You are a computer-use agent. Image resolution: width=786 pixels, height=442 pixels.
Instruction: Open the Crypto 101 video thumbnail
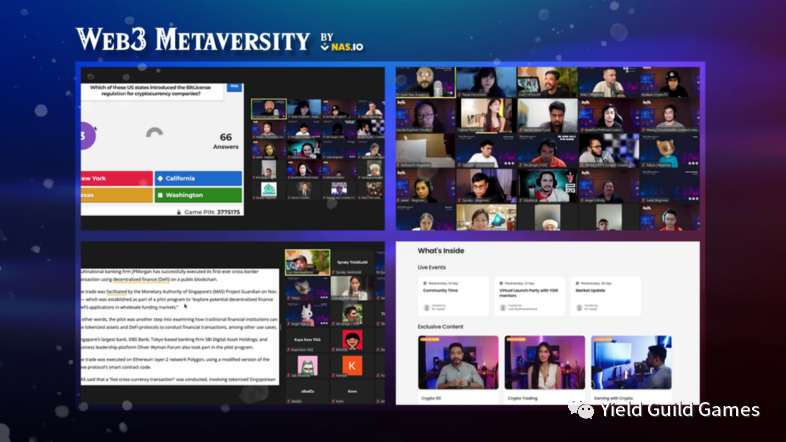458,362
